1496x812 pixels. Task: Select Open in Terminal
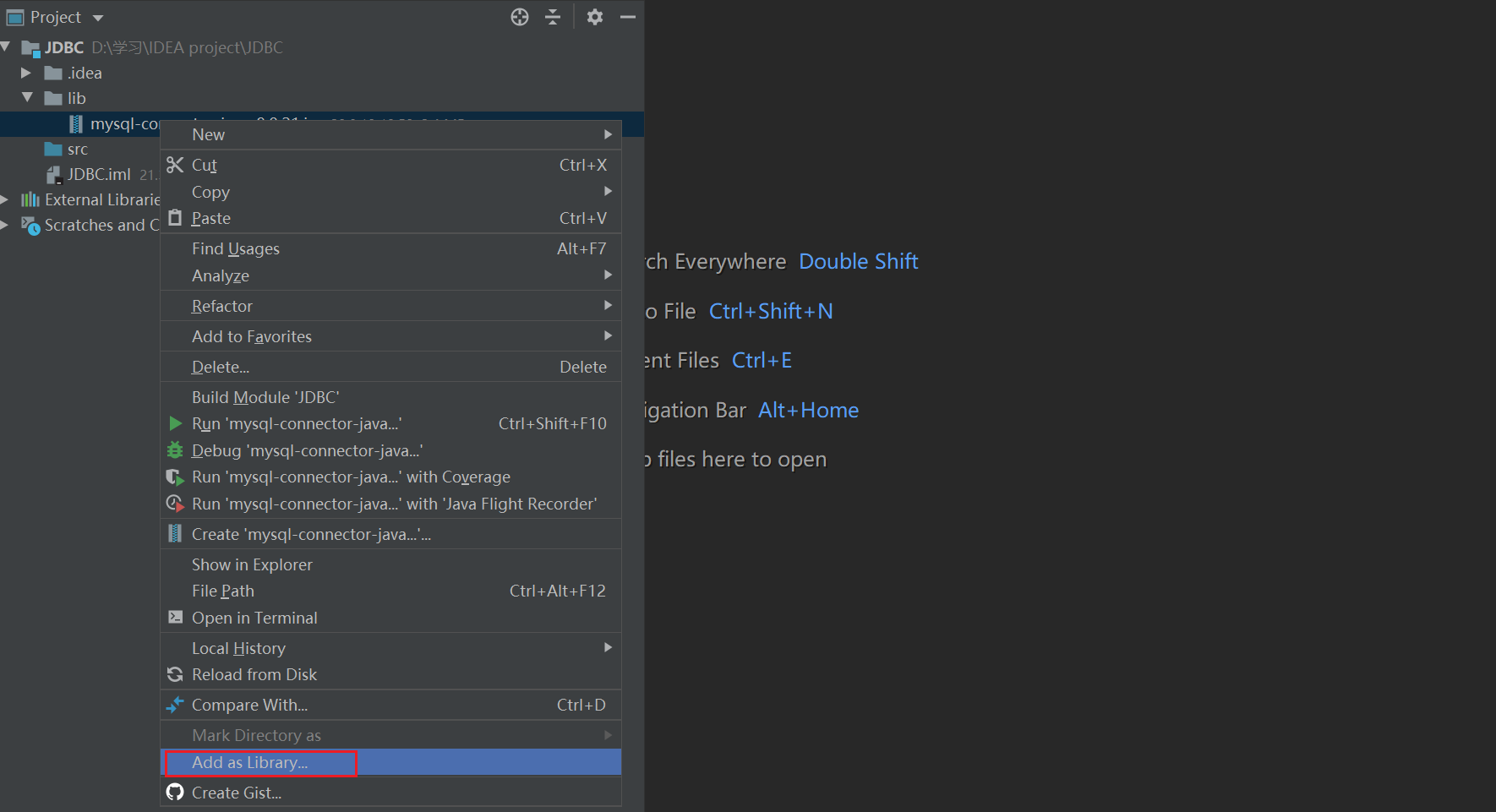point(254,618)
